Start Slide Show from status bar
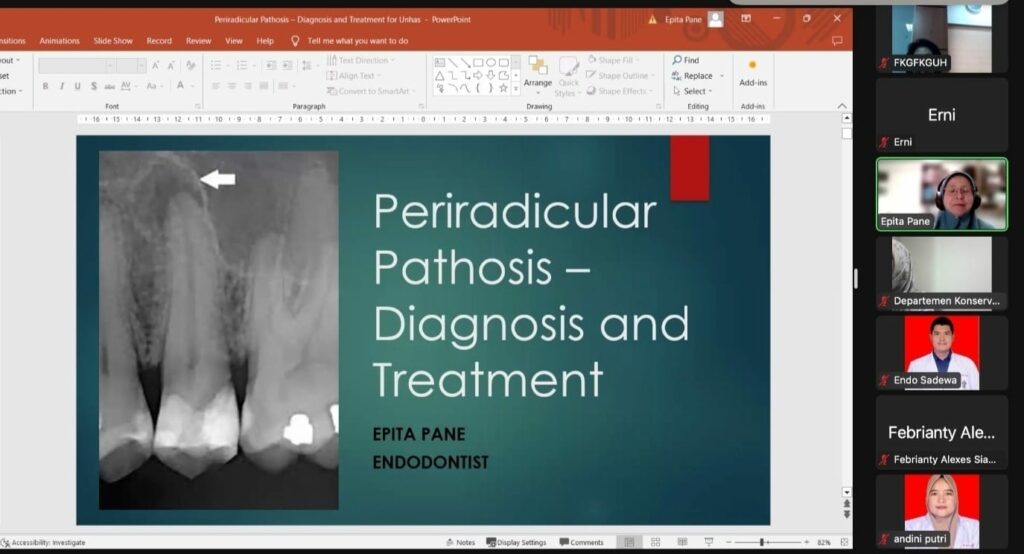Image resolution: width=1024 pixels, height=554 pixels. pyautogui.click(x=708, y=542)
